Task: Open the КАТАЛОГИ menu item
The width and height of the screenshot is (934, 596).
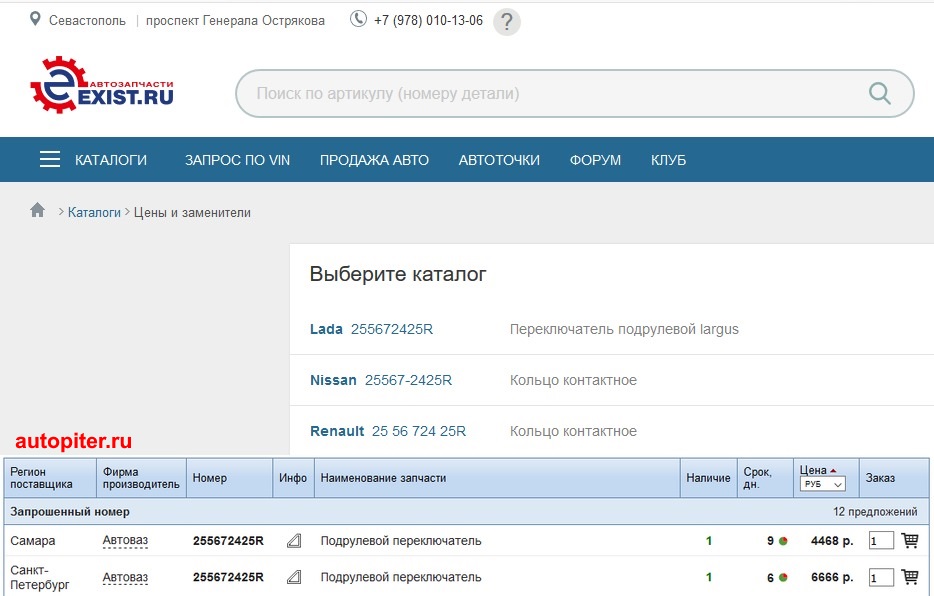Action: 111,160
